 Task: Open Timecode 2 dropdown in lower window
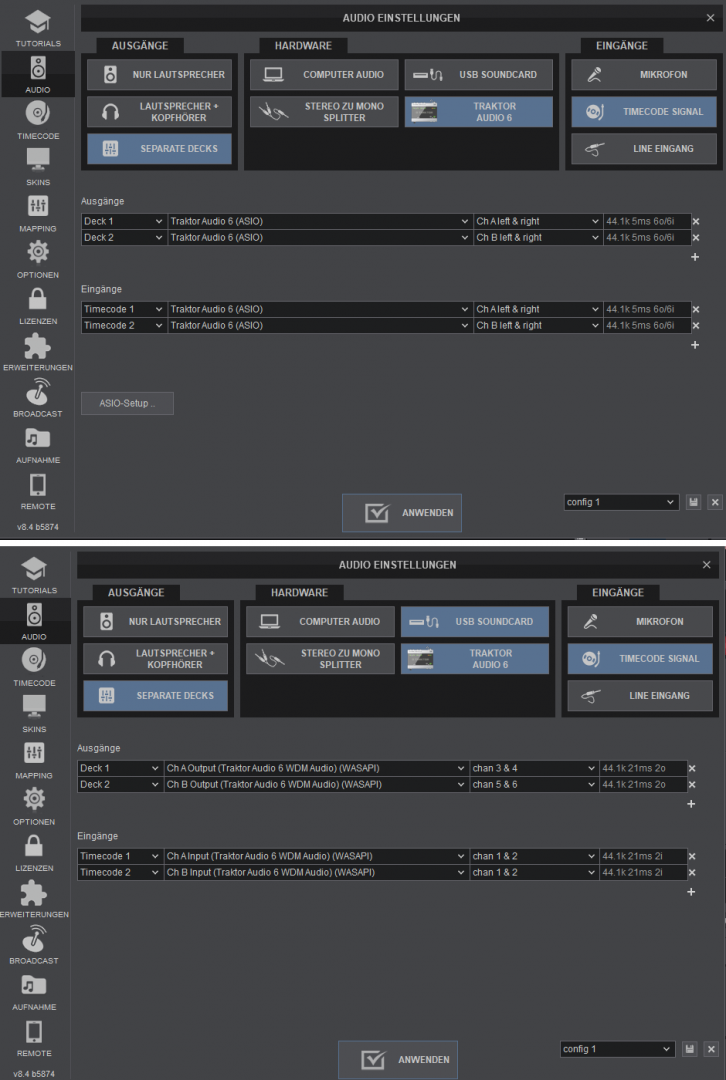point(120,873)
